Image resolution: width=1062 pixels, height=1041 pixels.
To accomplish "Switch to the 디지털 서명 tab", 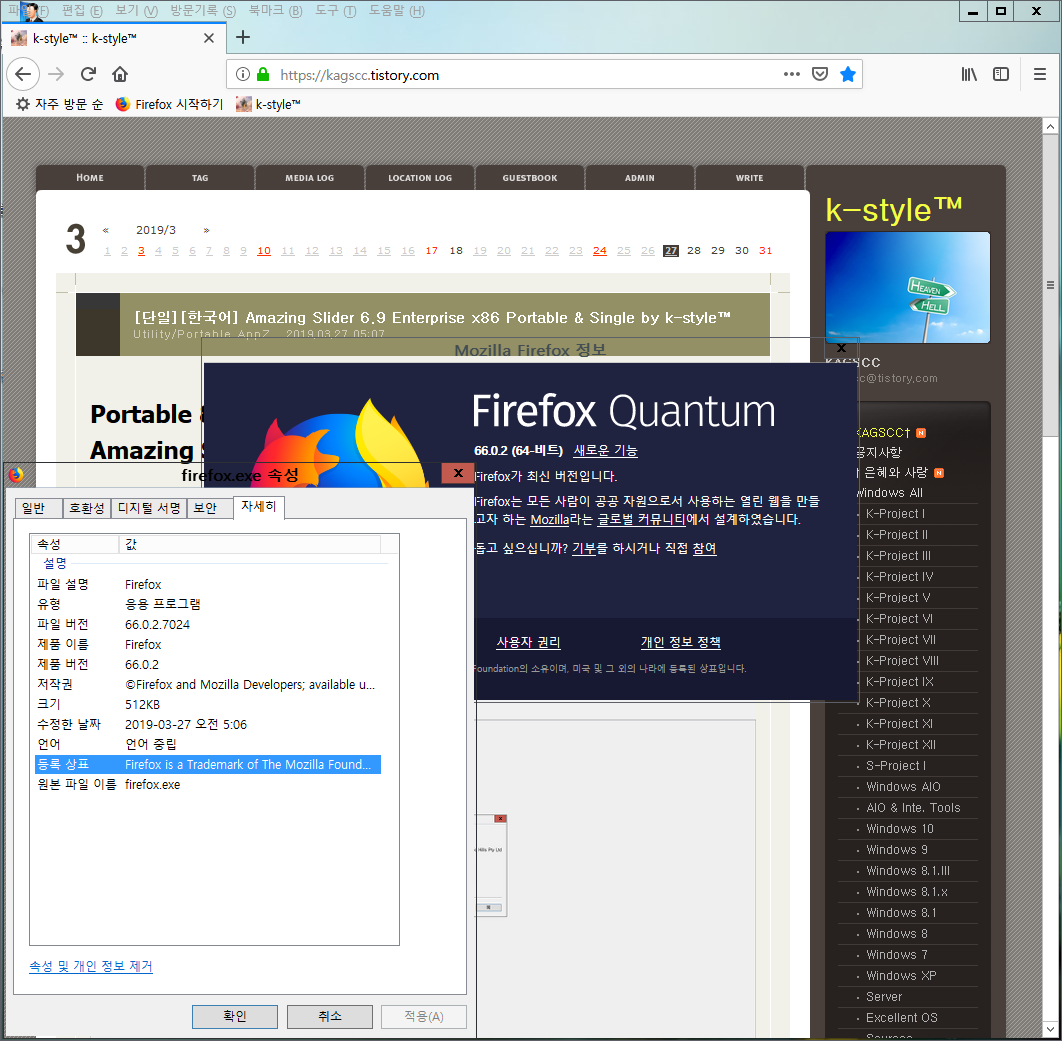I will tap(149, 508).
